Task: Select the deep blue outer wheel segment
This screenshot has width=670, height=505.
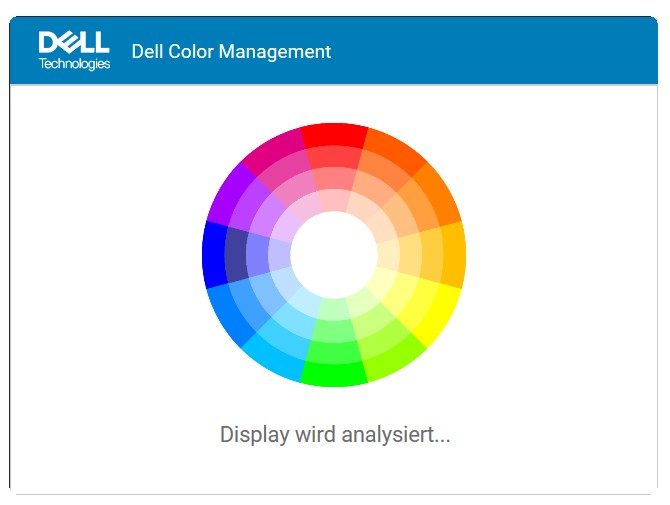Action: [x=215, y=255]
